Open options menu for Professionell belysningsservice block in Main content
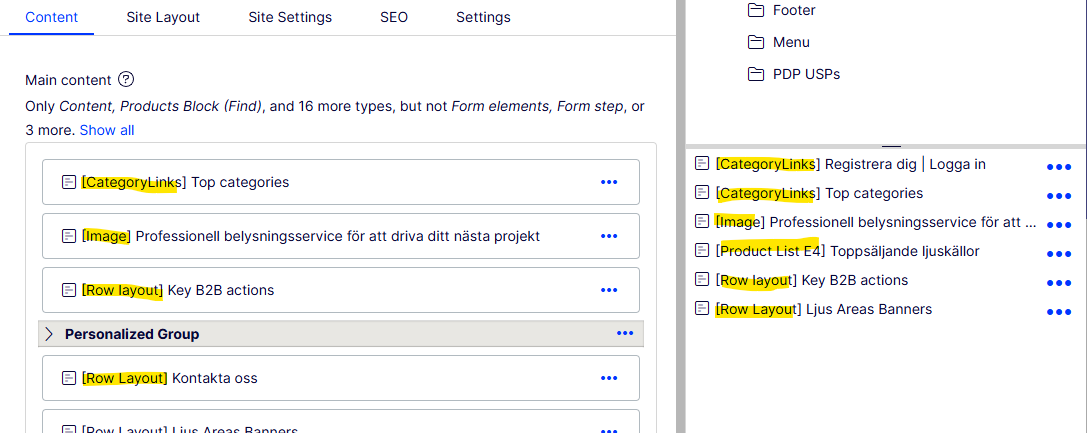Viewport: 1087px width, 433px height. click(609, 236)
